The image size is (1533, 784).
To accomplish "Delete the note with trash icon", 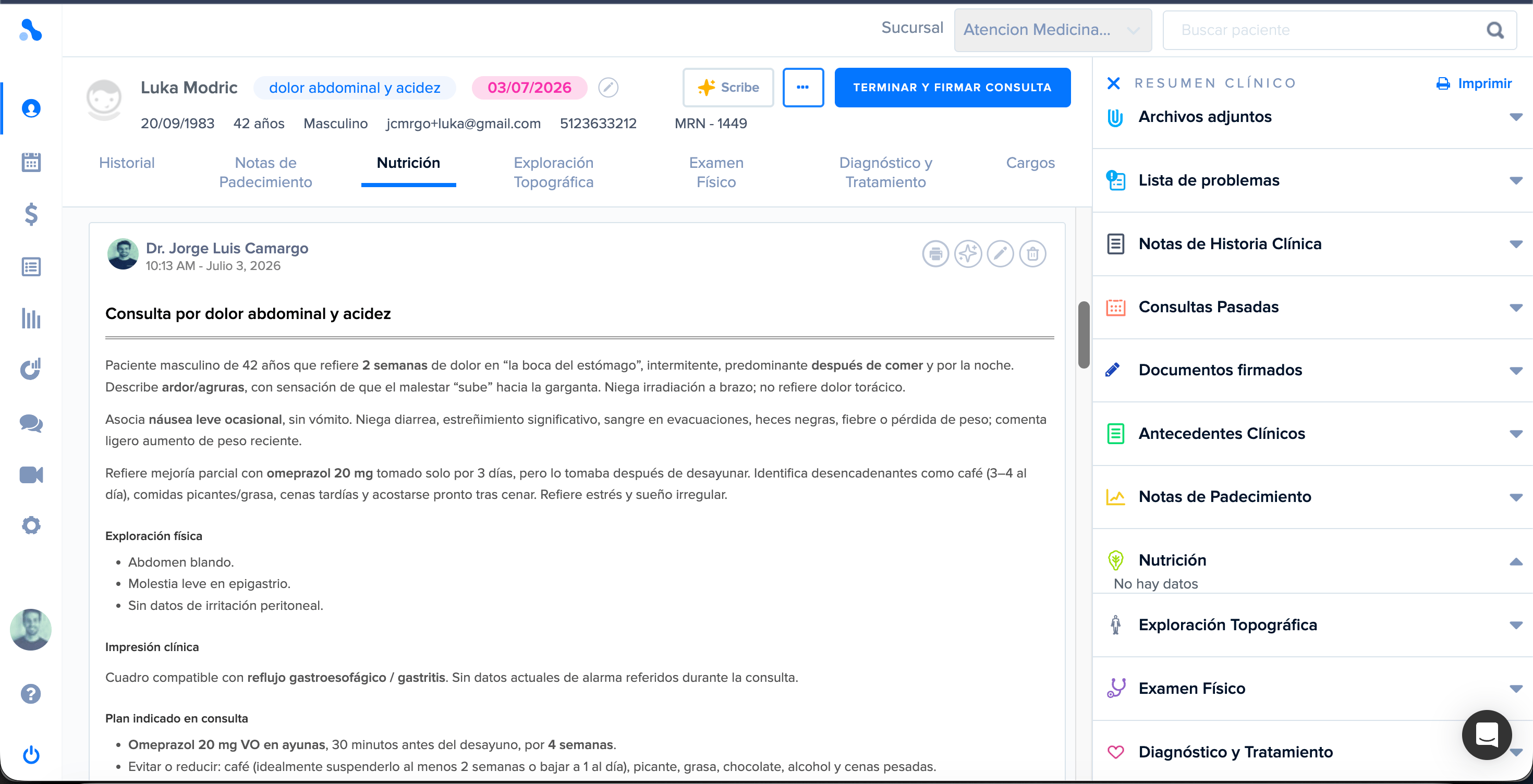I will (x=1033, y=254).
